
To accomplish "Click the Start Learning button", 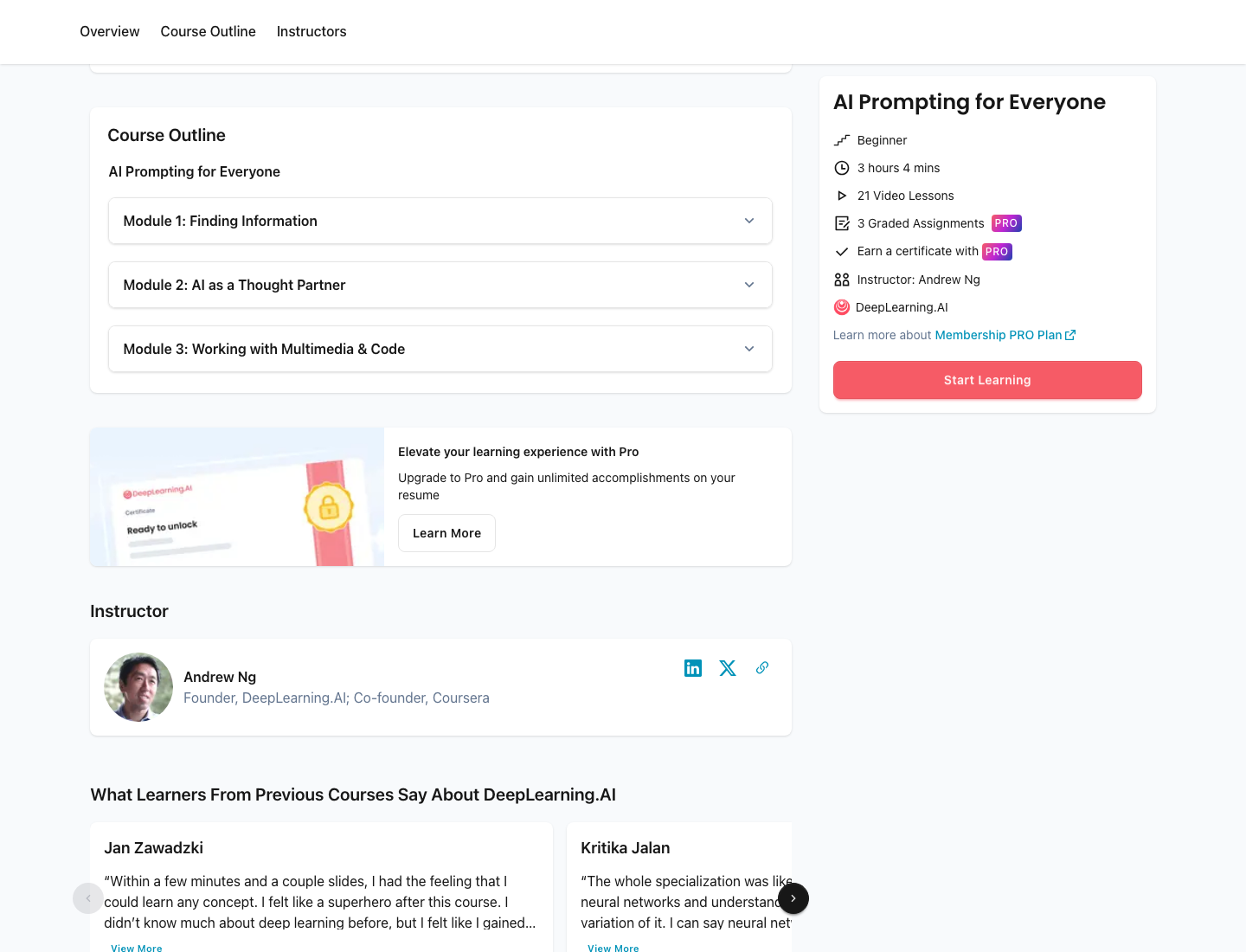I will [x=987, y=380].
